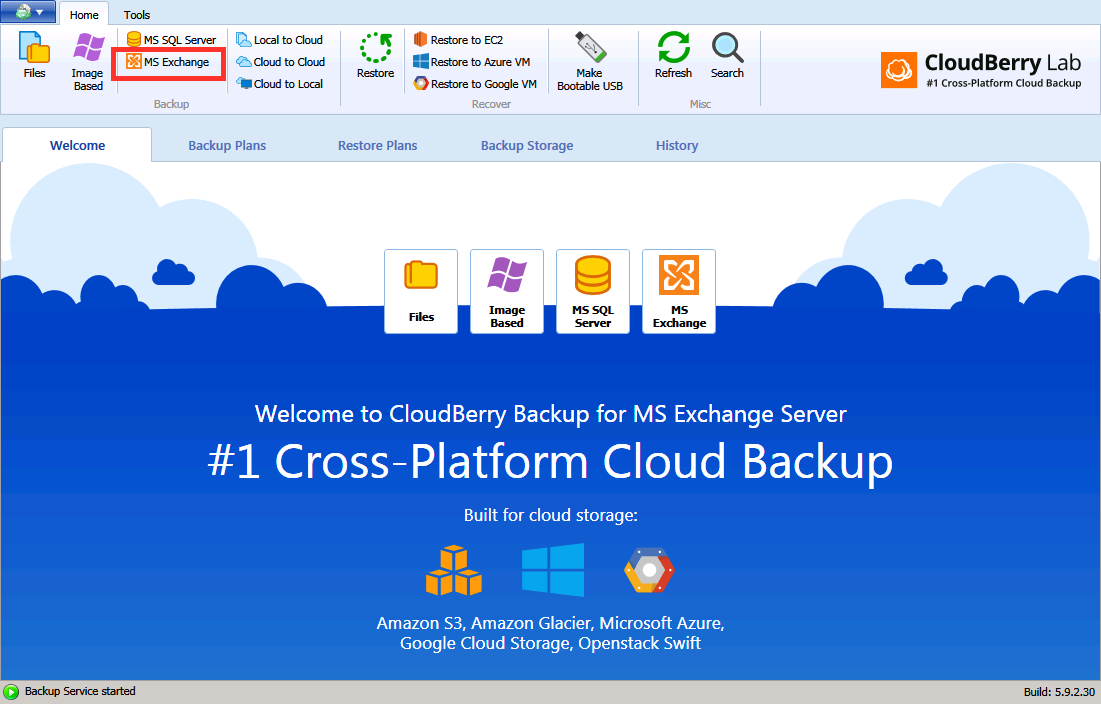Click the Build 5.9.2.30 version text

click(1059, 692)
